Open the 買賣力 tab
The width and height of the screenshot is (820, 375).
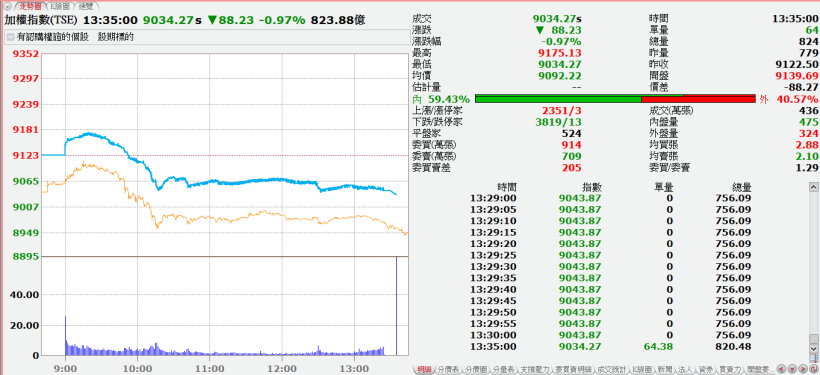tap(730, 369)
